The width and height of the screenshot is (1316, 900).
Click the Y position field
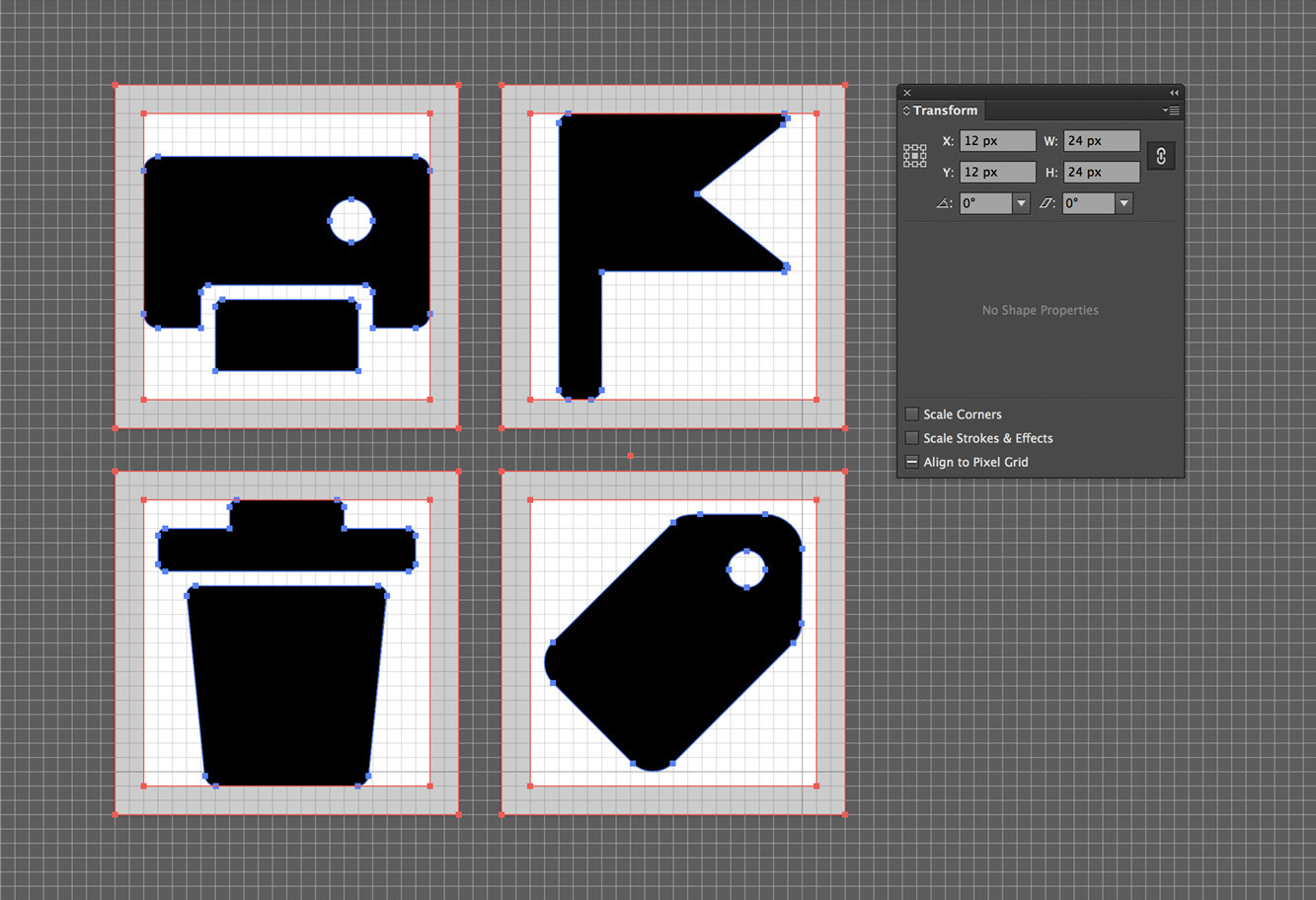coord(998,173)
